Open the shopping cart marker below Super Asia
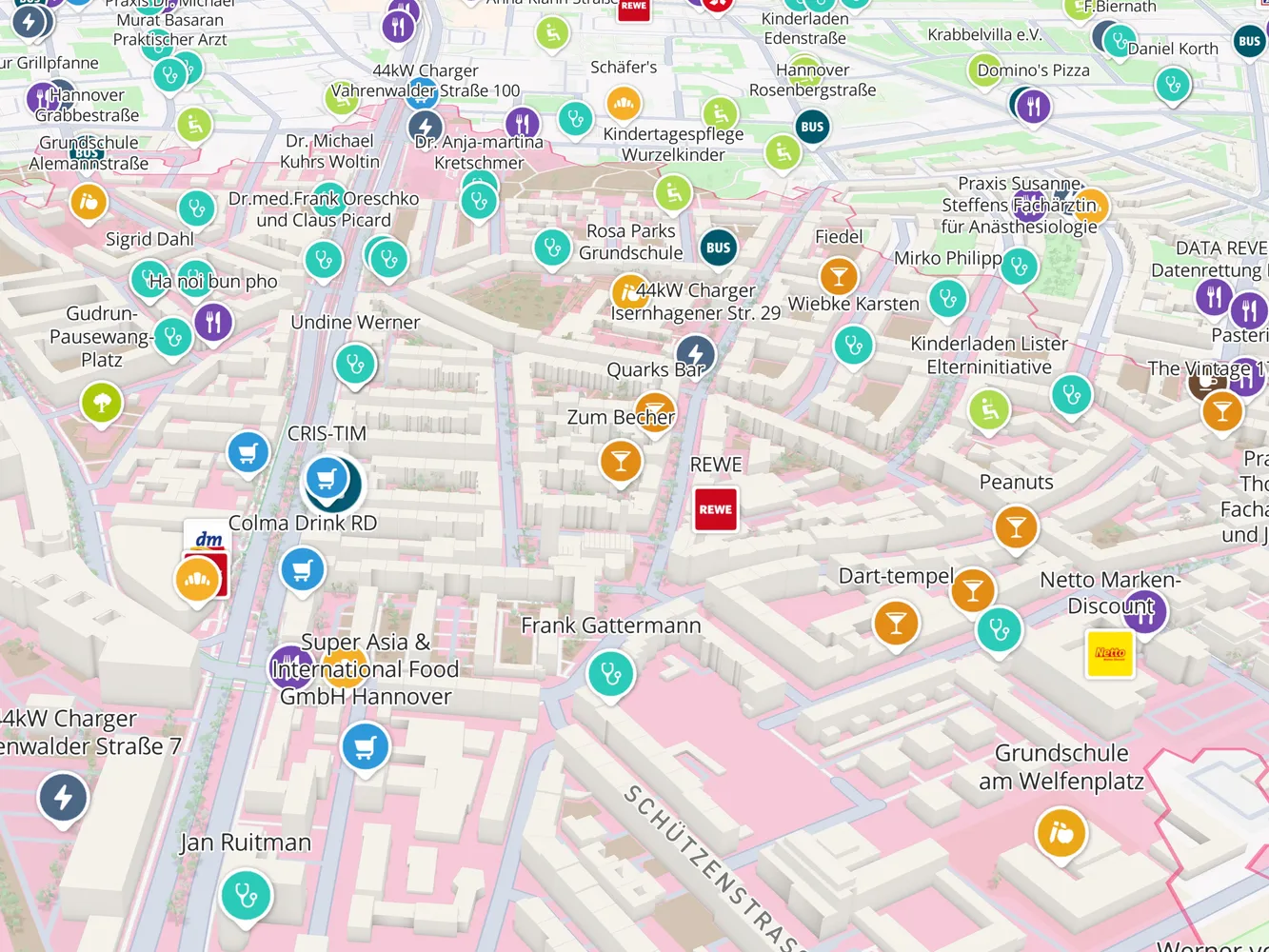 365,748
